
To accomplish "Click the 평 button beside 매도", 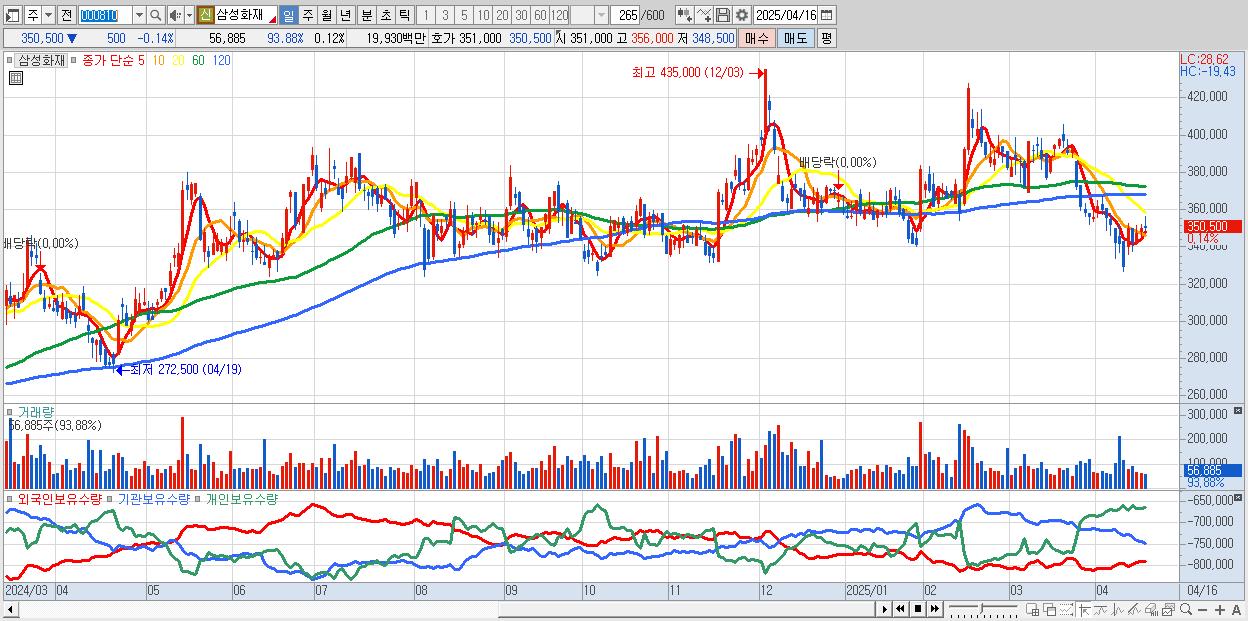I will pos(826,38).
